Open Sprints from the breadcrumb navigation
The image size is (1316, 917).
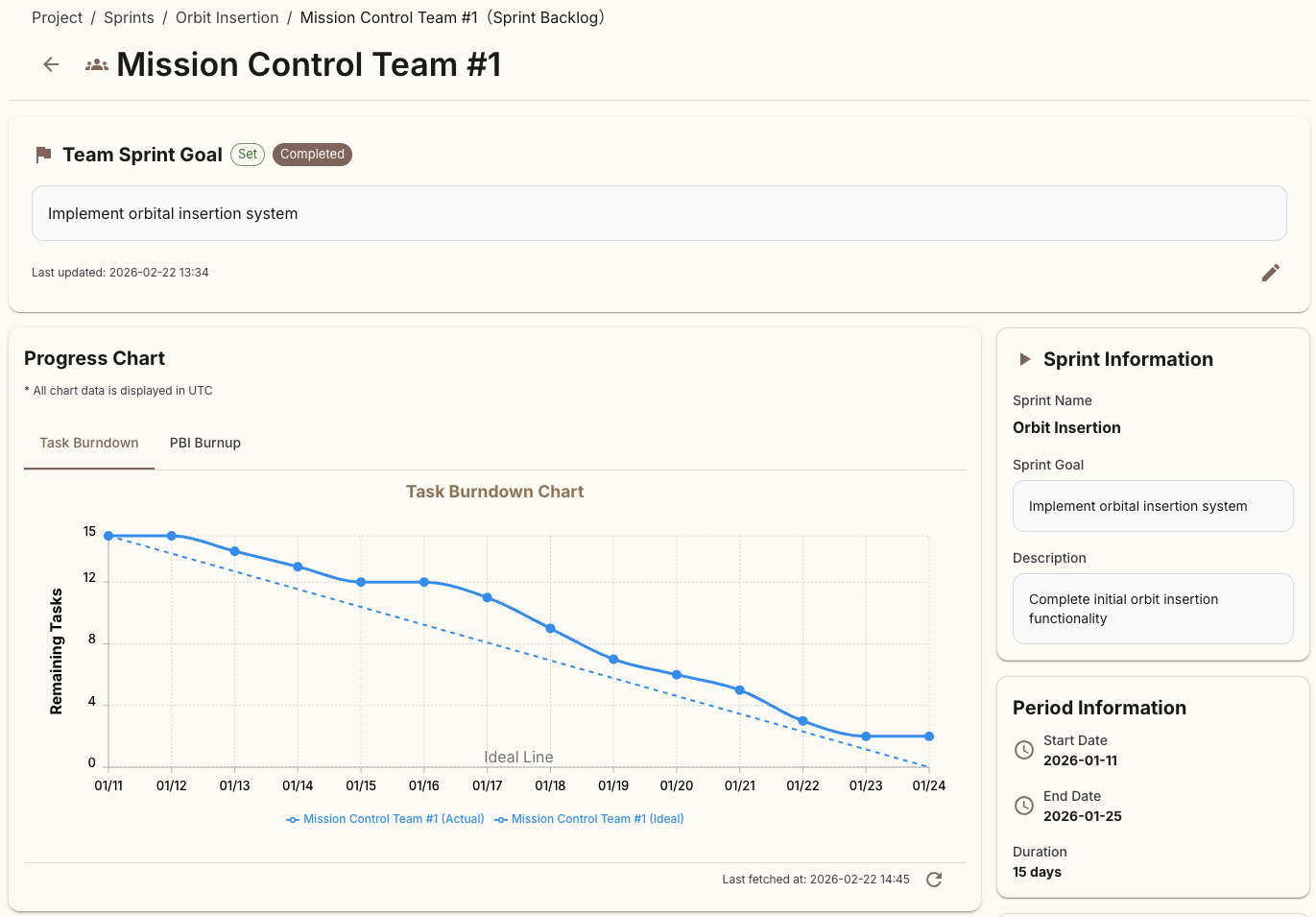[129, 17]
